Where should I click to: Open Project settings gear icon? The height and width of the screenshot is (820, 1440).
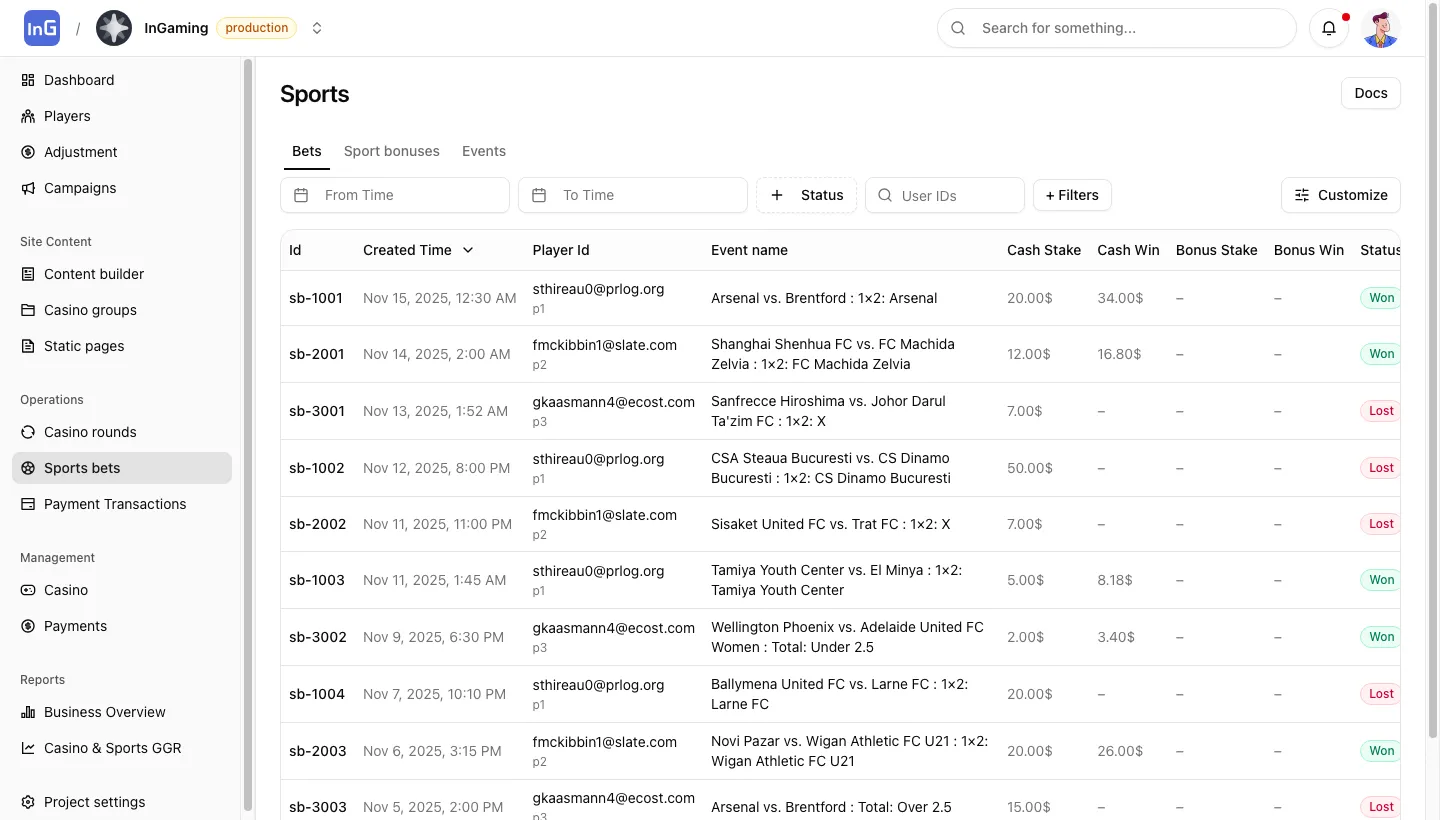click(28, 802)
